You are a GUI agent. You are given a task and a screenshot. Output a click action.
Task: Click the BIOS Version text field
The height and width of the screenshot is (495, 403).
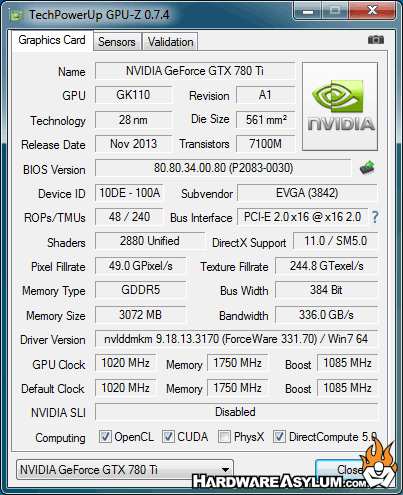tap(223, 168)
